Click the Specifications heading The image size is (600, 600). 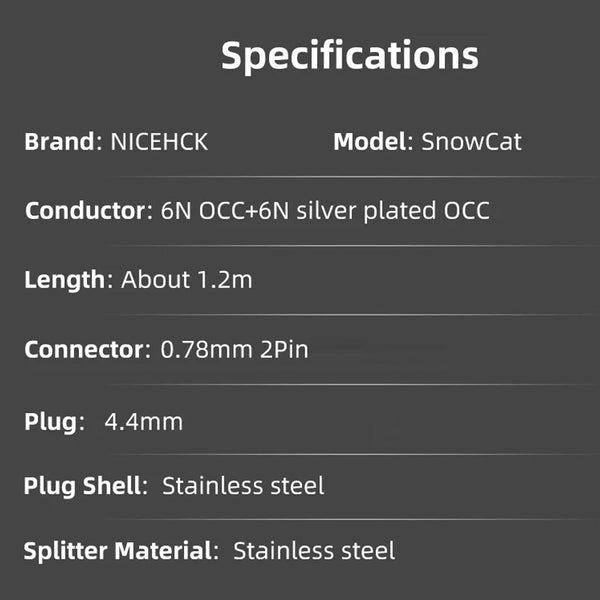pos(349,55)
